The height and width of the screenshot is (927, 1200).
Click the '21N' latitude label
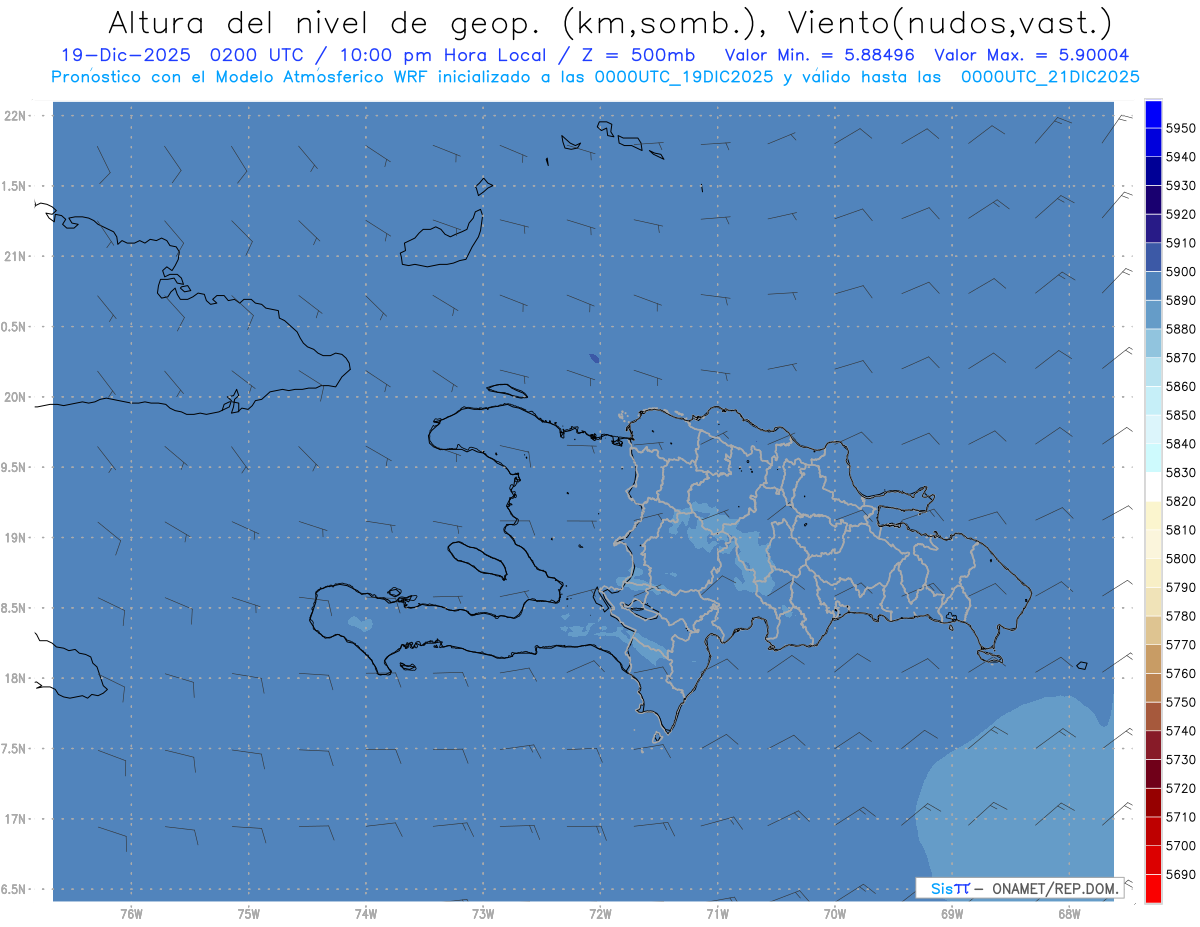click(16, 257)
